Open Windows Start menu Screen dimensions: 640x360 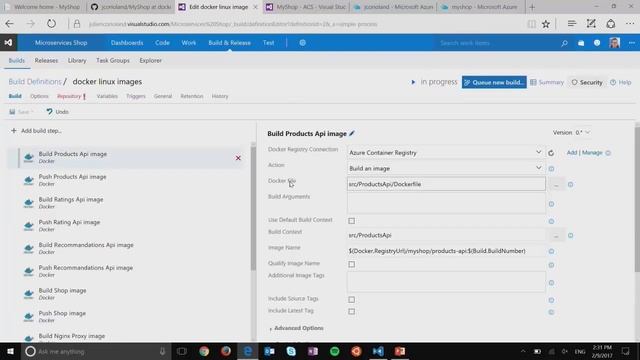click(10, 351)
